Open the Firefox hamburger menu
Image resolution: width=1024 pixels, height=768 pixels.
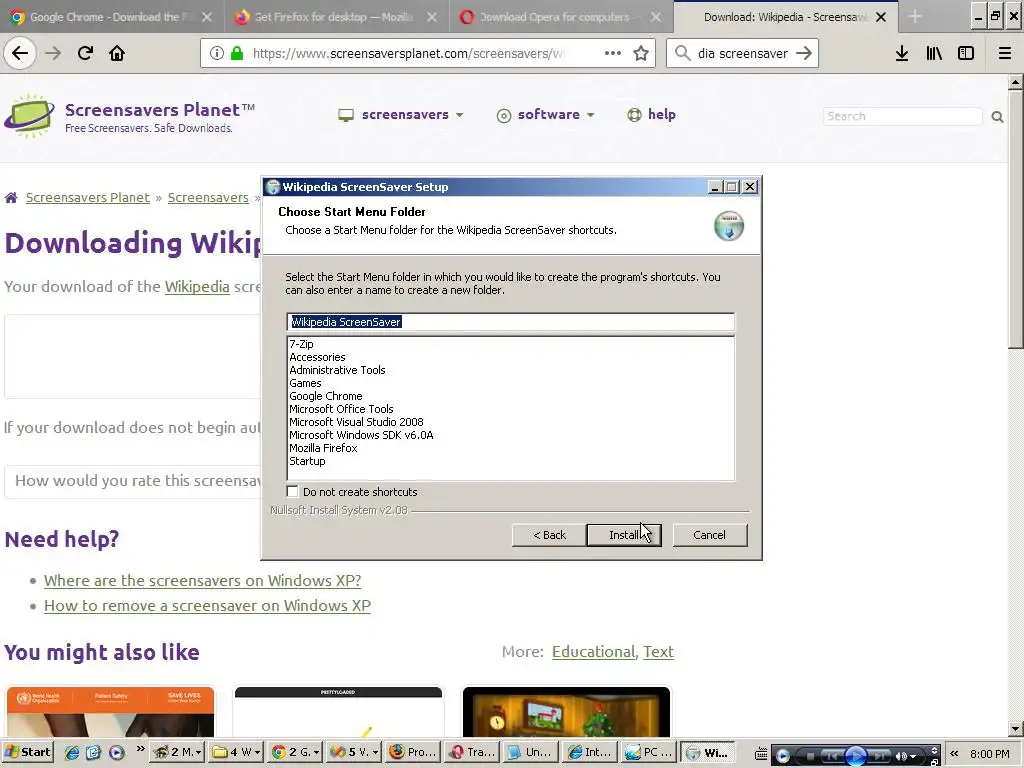[1005, 53]
